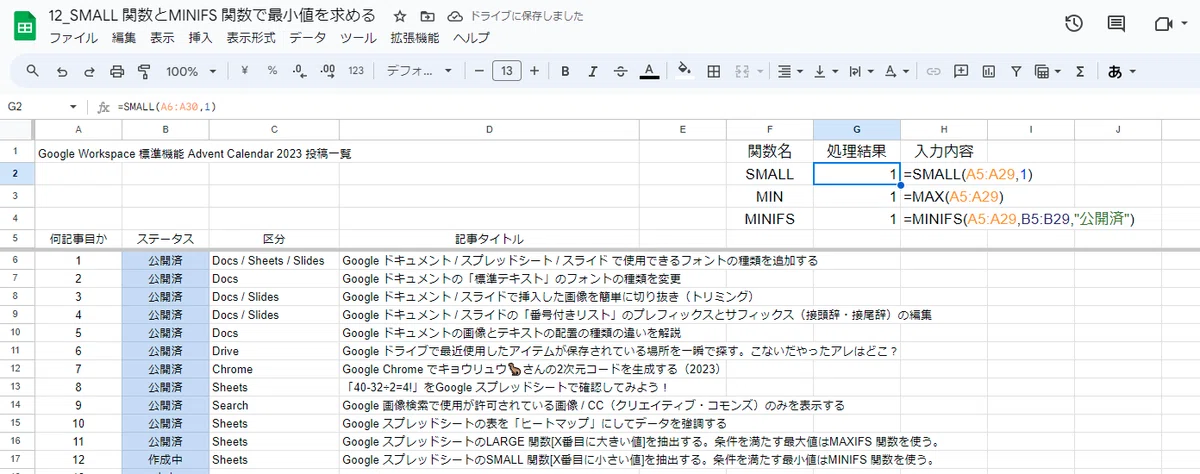Viewport: 1200px width, 474px height.
Task: Format as percent
Action: click(x=272, y=71)
